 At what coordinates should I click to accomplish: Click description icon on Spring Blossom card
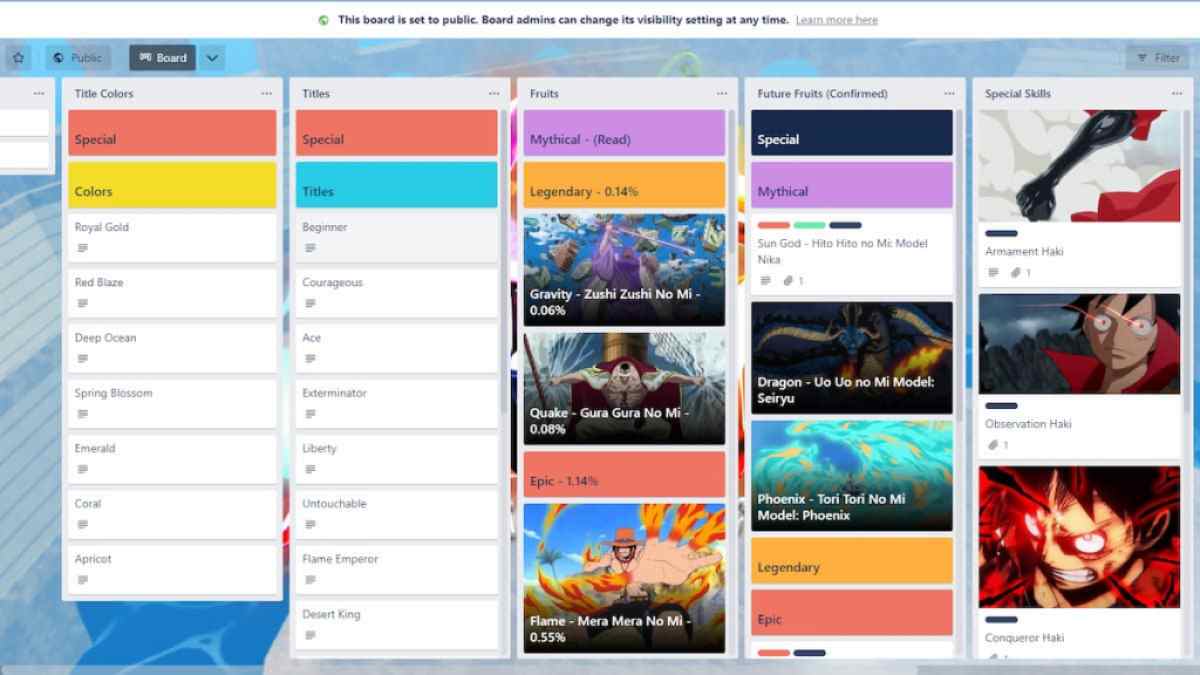pyautogui.click(x=83, y=414)
